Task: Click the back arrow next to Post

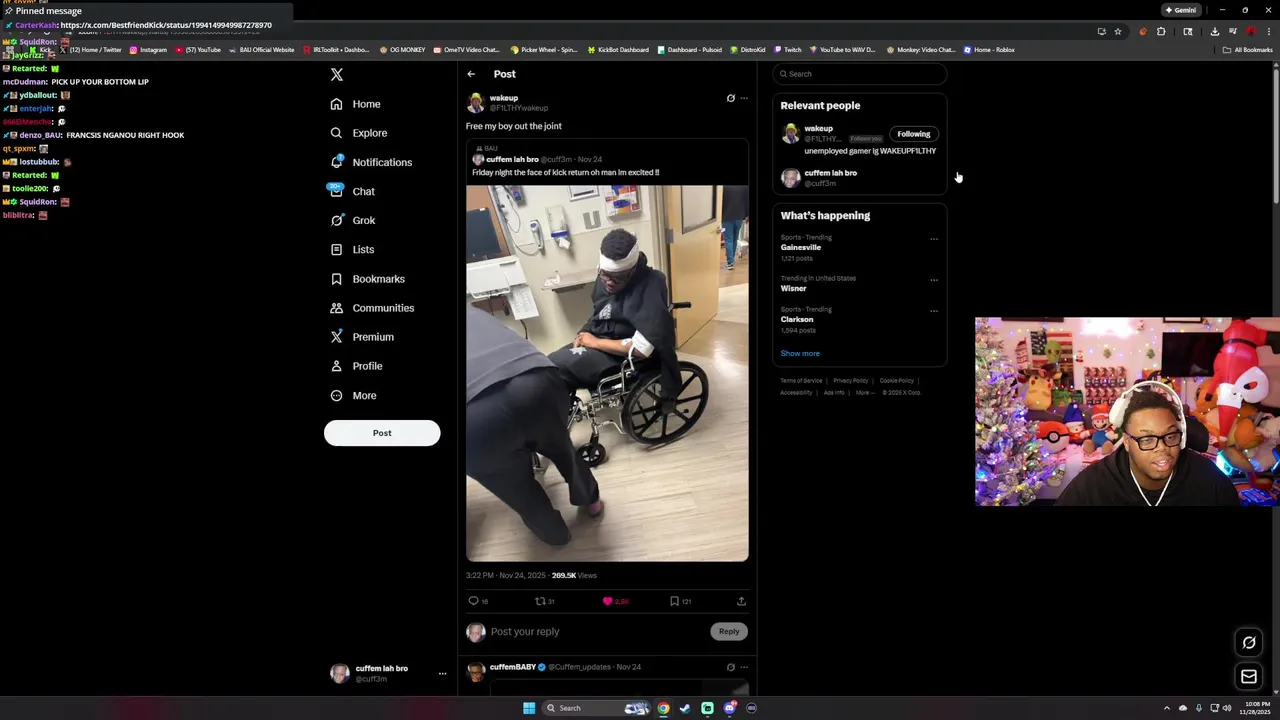Action: pyautogui.click(x=471, y=74)
